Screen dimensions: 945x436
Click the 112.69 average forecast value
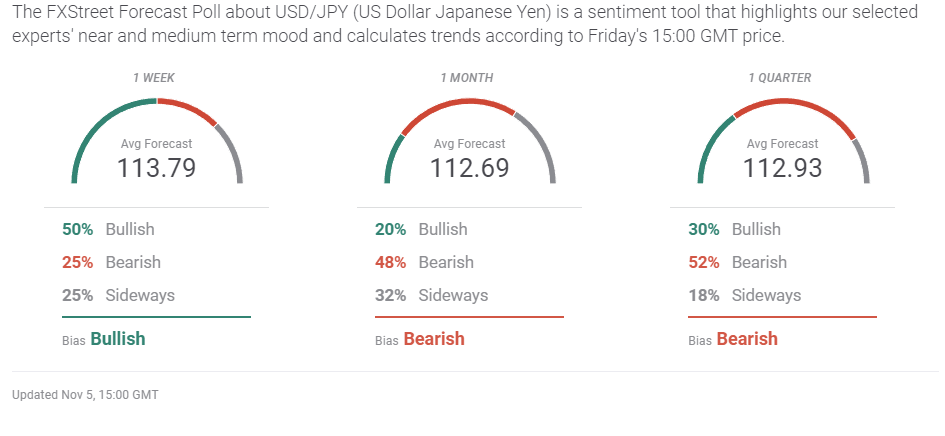point(469,167)
